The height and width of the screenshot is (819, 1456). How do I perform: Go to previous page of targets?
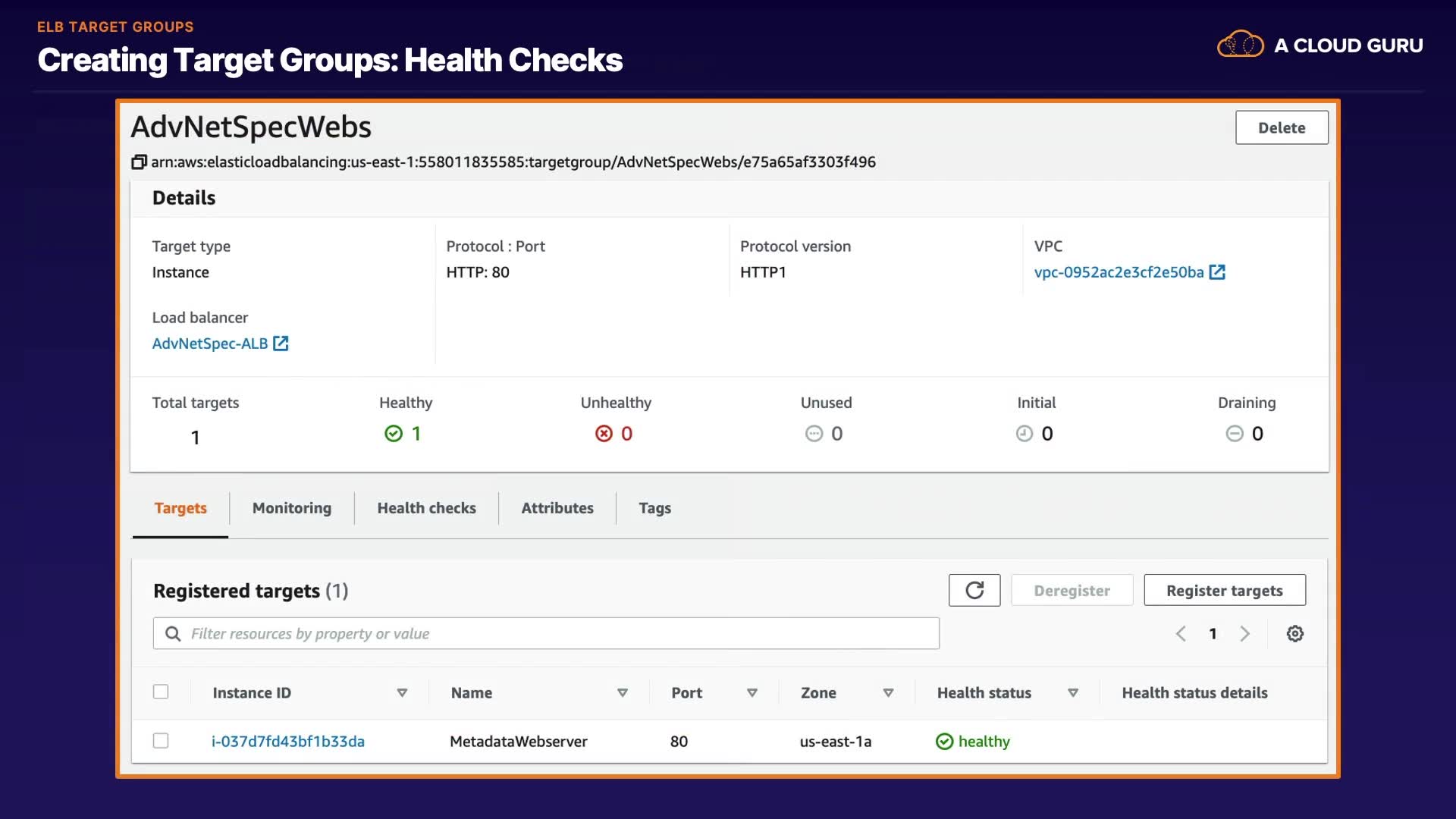click(x=1181, y=634)
